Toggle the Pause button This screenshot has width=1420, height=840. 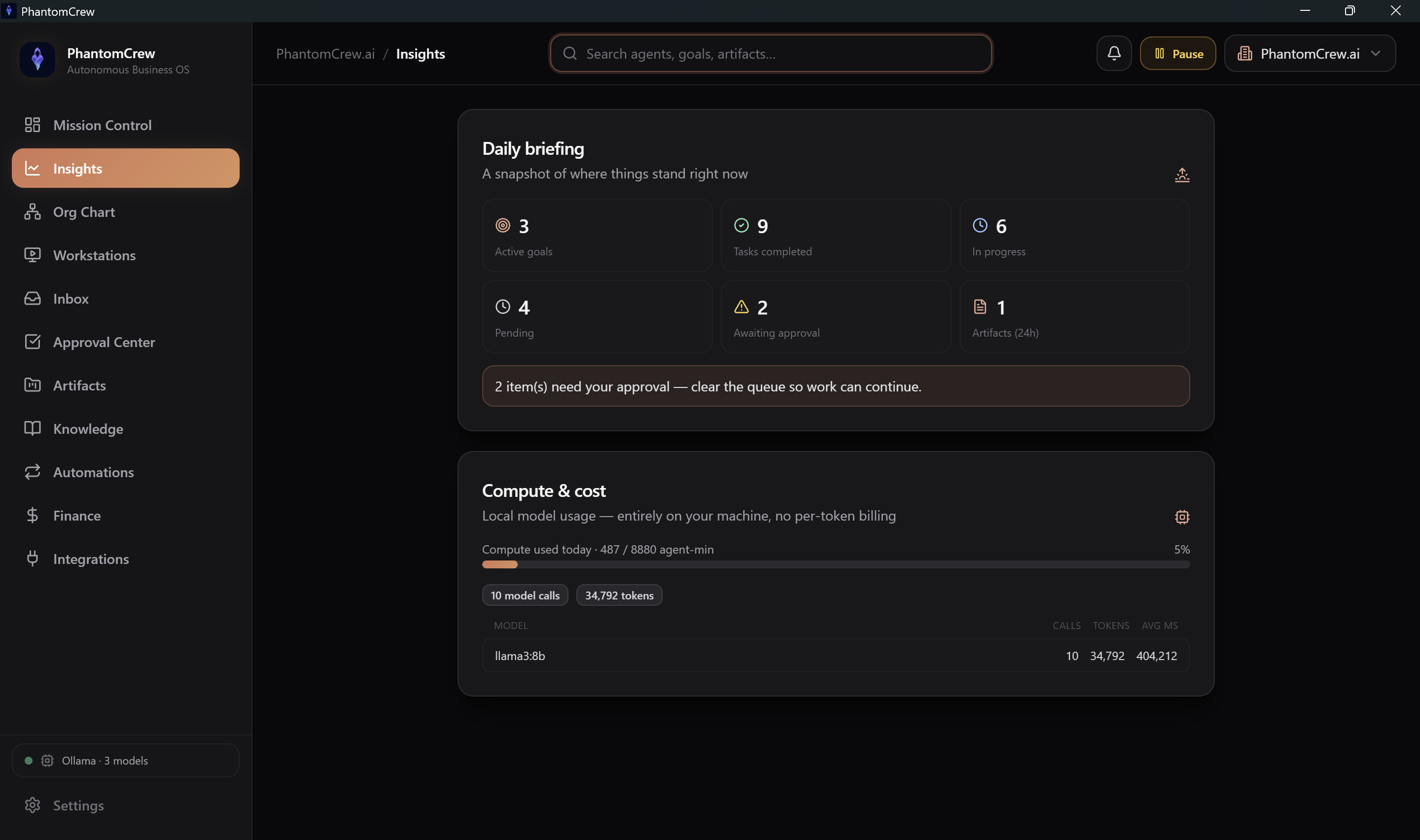coord(1177,53)
